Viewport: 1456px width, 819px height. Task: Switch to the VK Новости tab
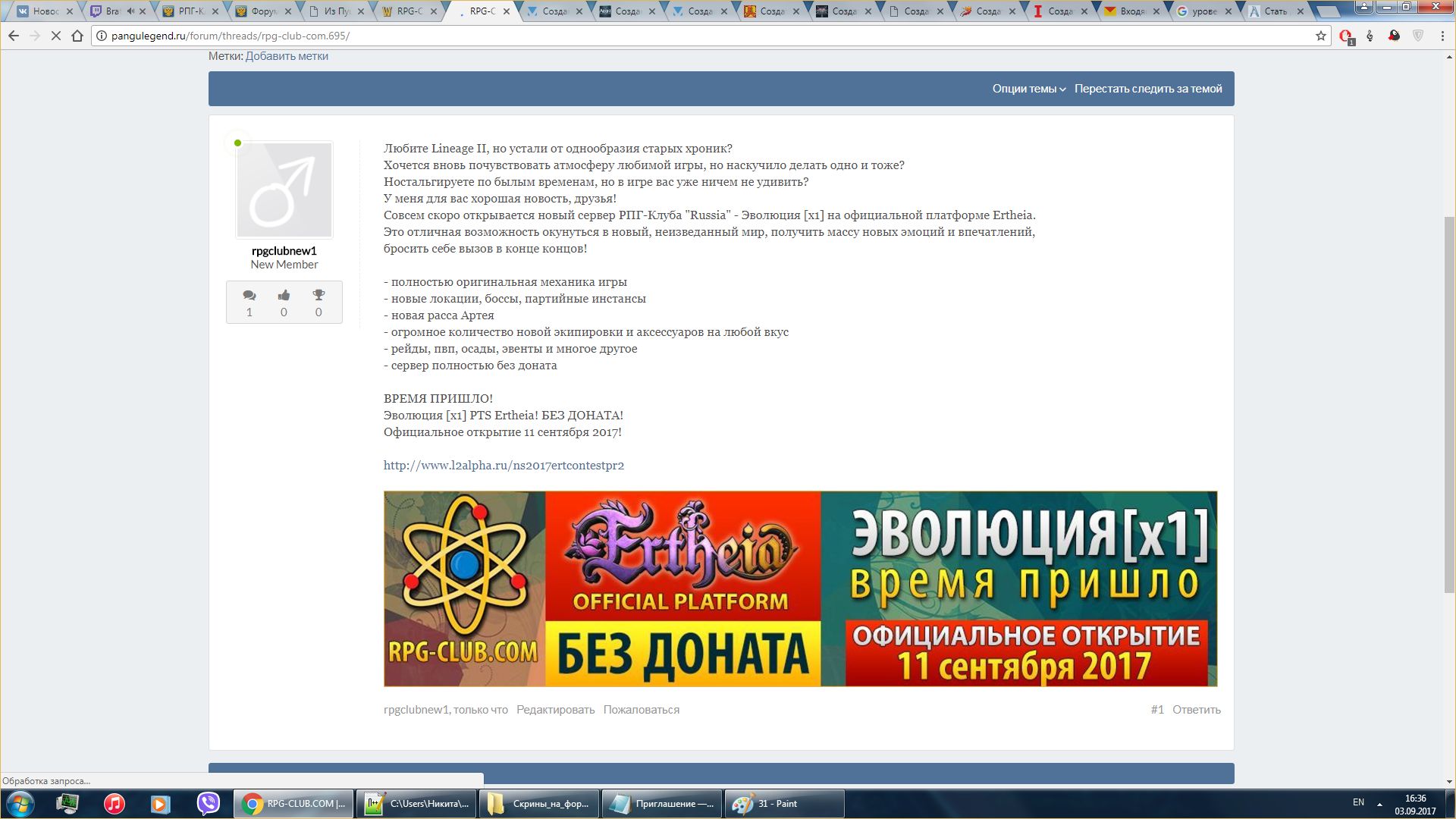(44, 11)
